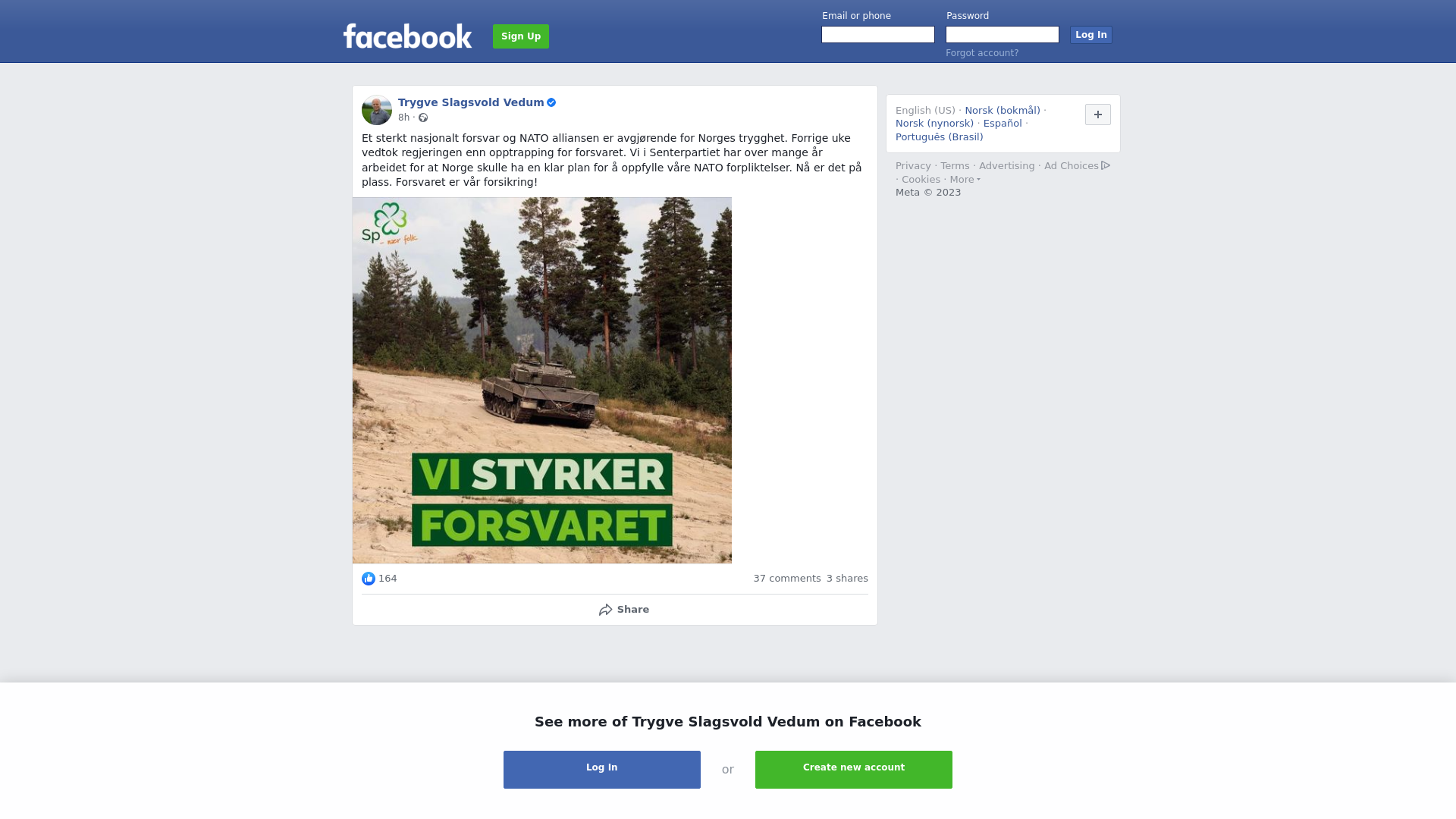The height and width of the screenshot is (819, 1456).
Task: Select Português (Brasil) language
Action: coord(940,137)
